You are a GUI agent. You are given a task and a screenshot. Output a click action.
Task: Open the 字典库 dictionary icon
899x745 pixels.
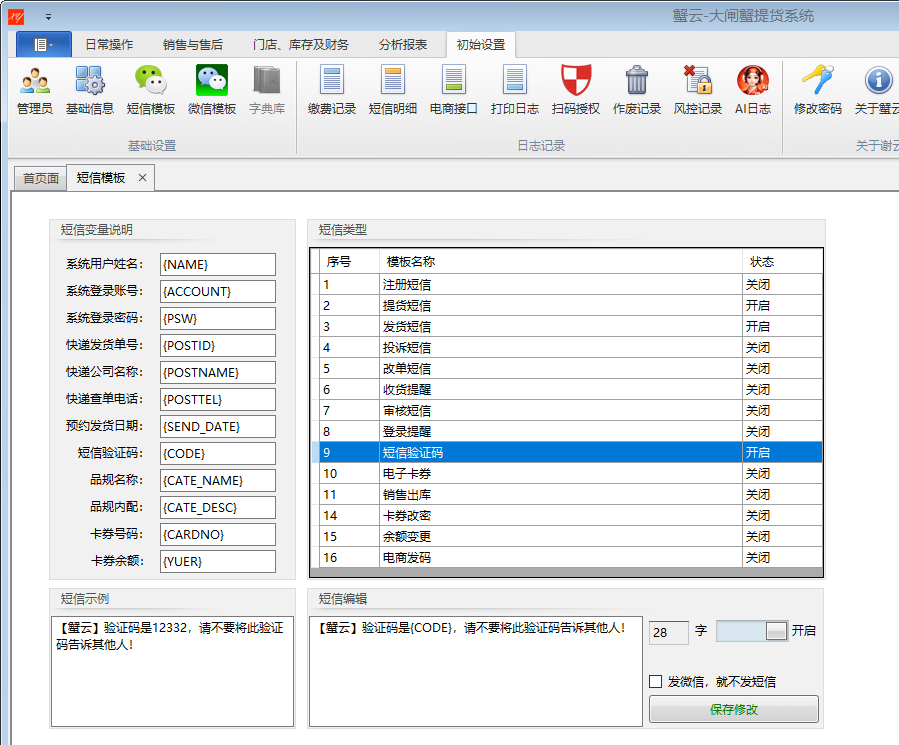[267, 90]
